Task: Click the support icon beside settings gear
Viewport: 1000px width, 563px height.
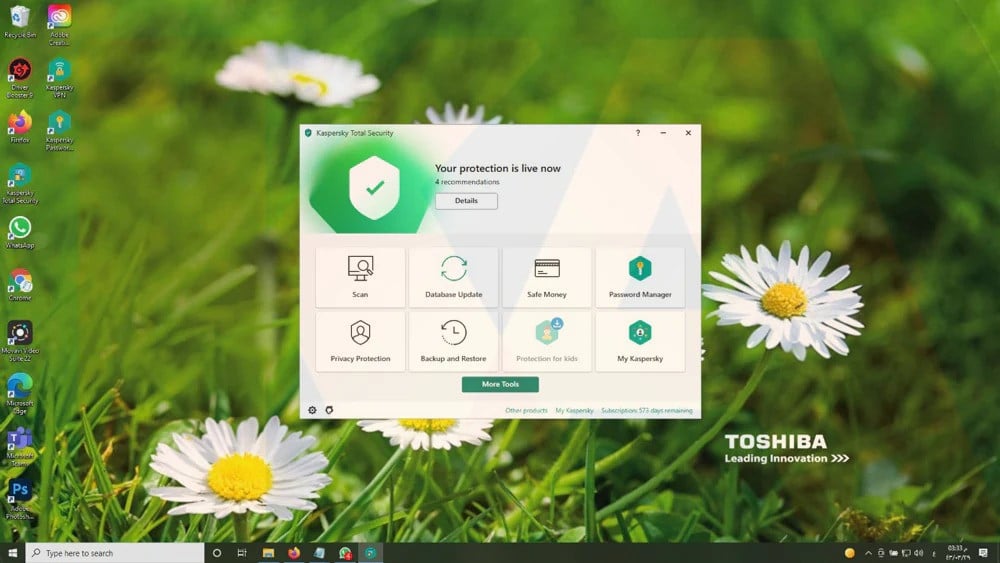Action: 329,410
